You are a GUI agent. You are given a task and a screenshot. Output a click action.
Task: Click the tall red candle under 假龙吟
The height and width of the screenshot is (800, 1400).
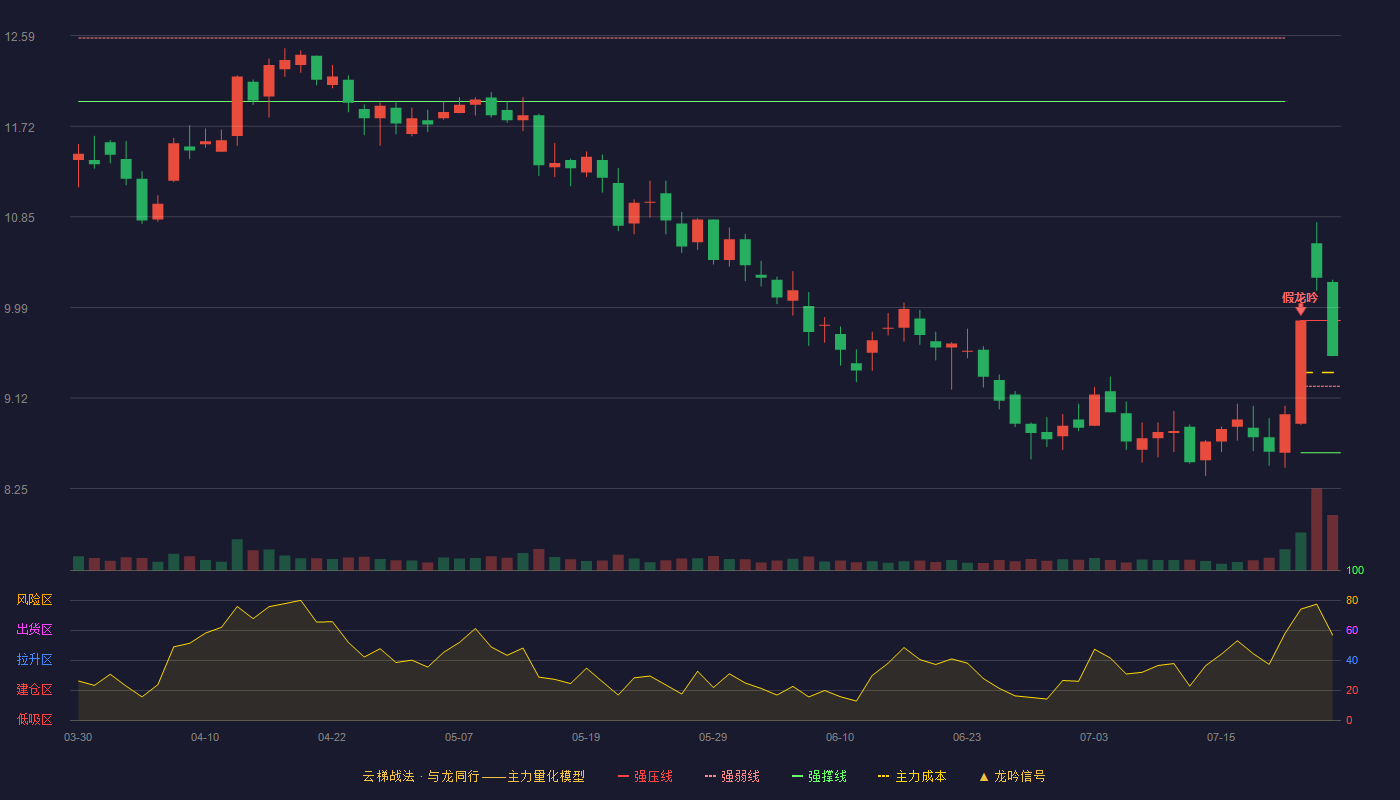[1301, 372]
